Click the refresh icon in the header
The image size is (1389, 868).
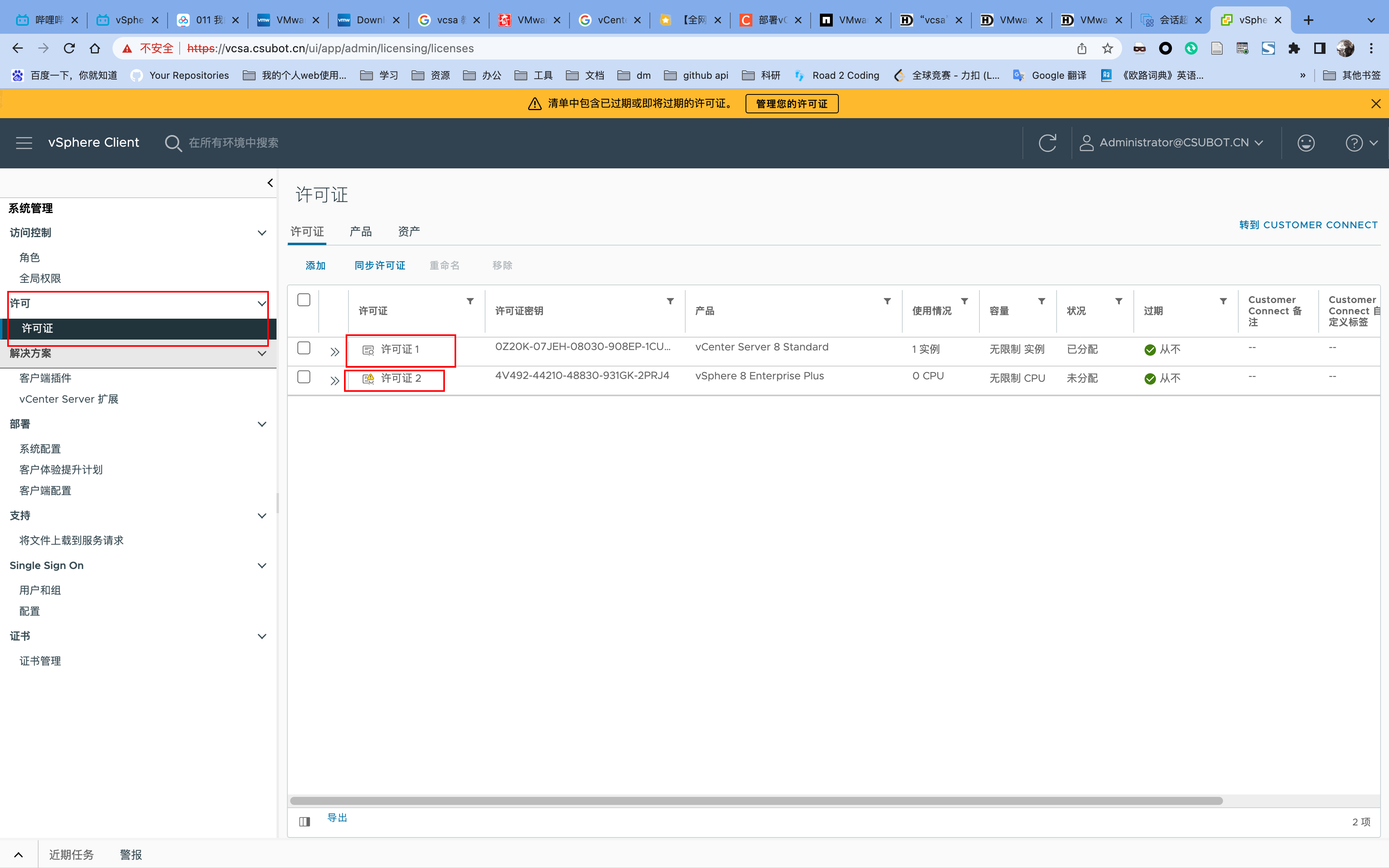pyautogui.click(x=1047, y=142)
